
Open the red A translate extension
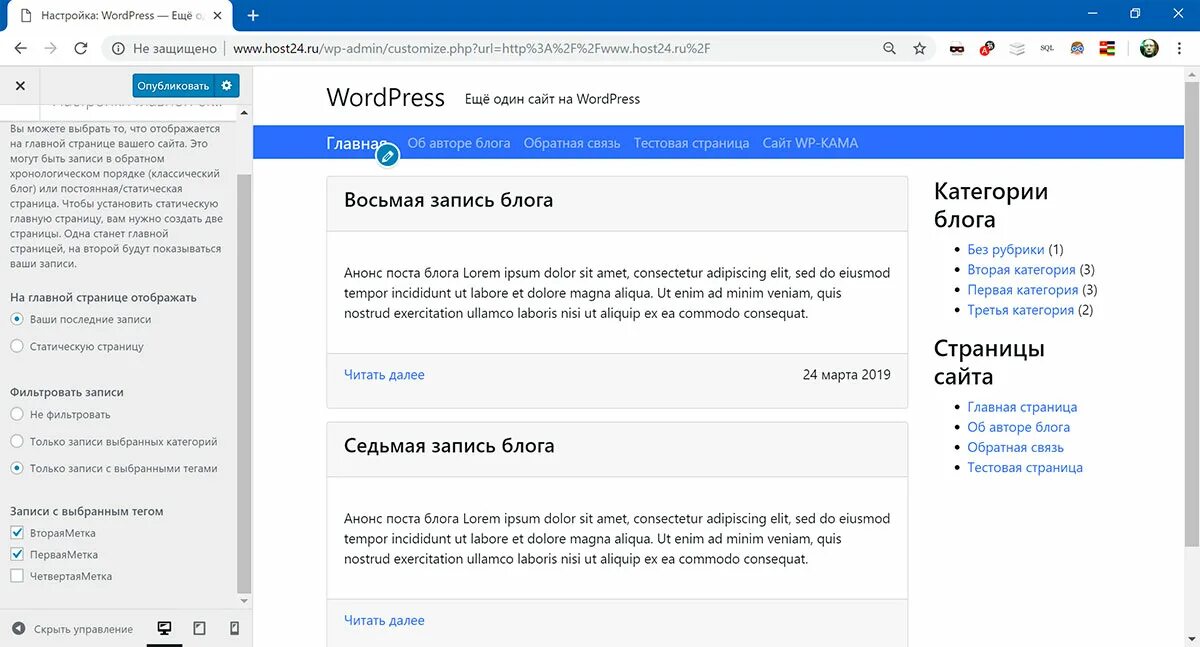pos(987,48)
